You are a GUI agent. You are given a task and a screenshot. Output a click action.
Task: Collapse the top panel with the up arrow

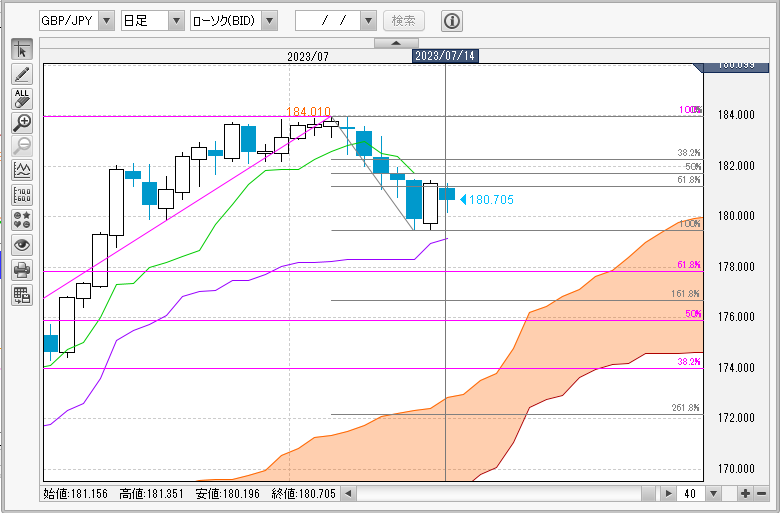click(x=396, y=43)
